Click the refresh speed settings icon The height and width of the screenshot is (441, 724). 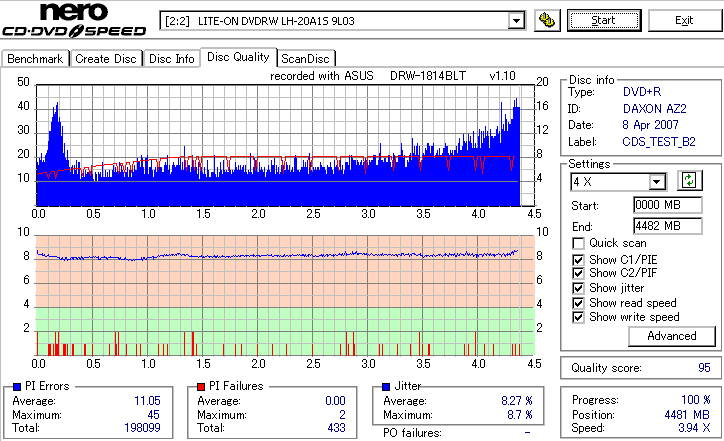689,181
